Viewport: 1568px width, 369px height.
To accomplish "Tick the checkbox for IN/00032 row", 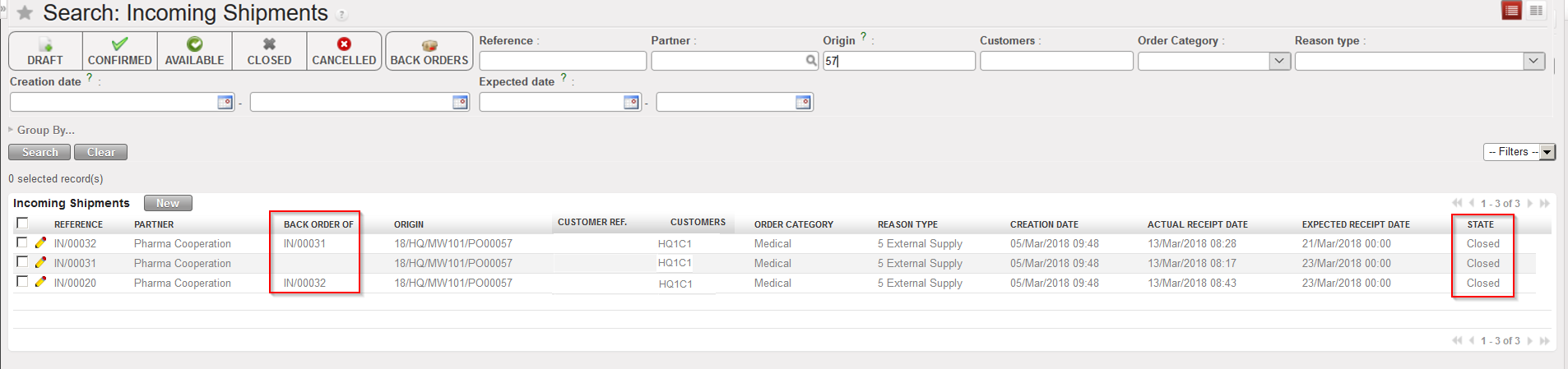I will tap(22, 242).
